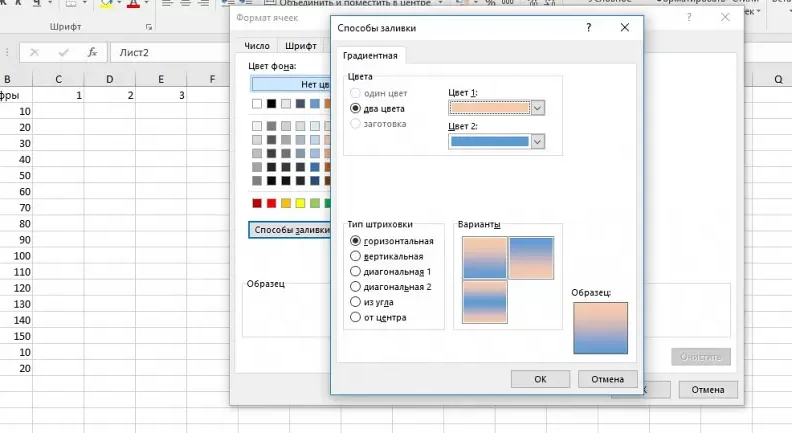Click the help question mark in Способы заливки
The height and width of the screenshot is (433, 792).
[587, 28]
